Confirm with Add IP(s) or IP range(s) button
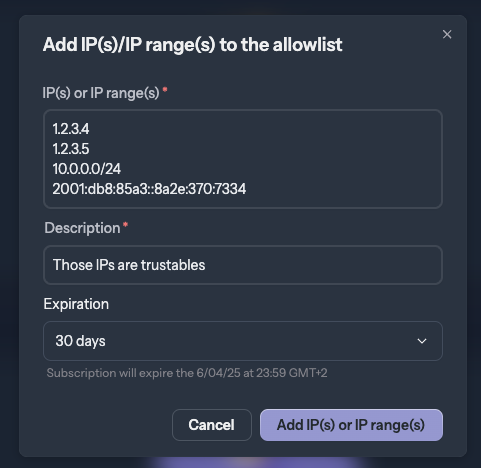 351,425
